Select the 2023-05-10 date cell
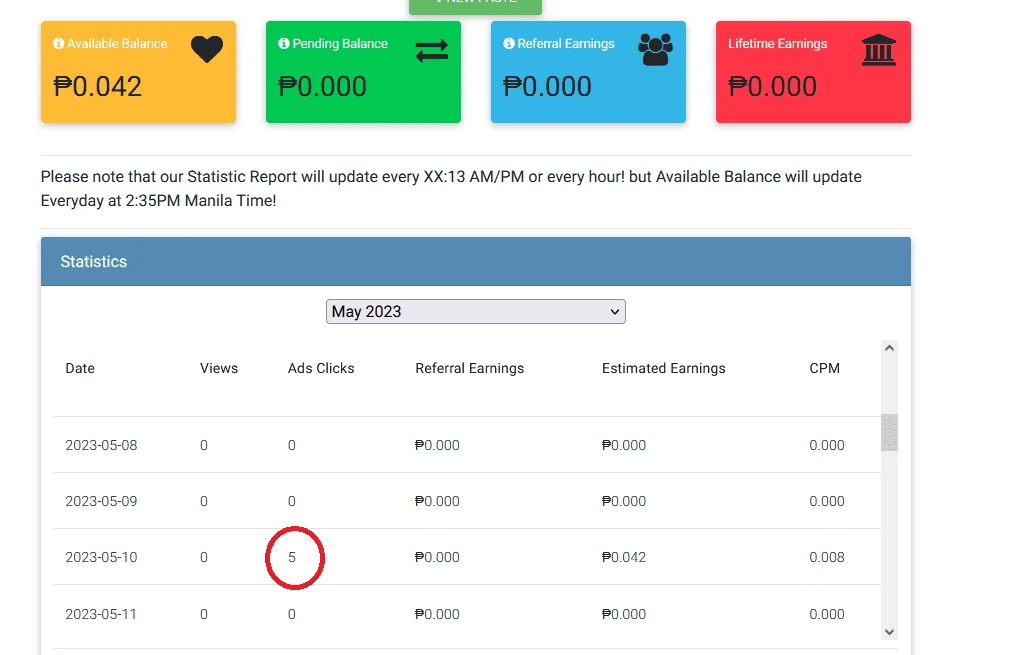This screenshot has height=655, width=1014. (102, 557)
